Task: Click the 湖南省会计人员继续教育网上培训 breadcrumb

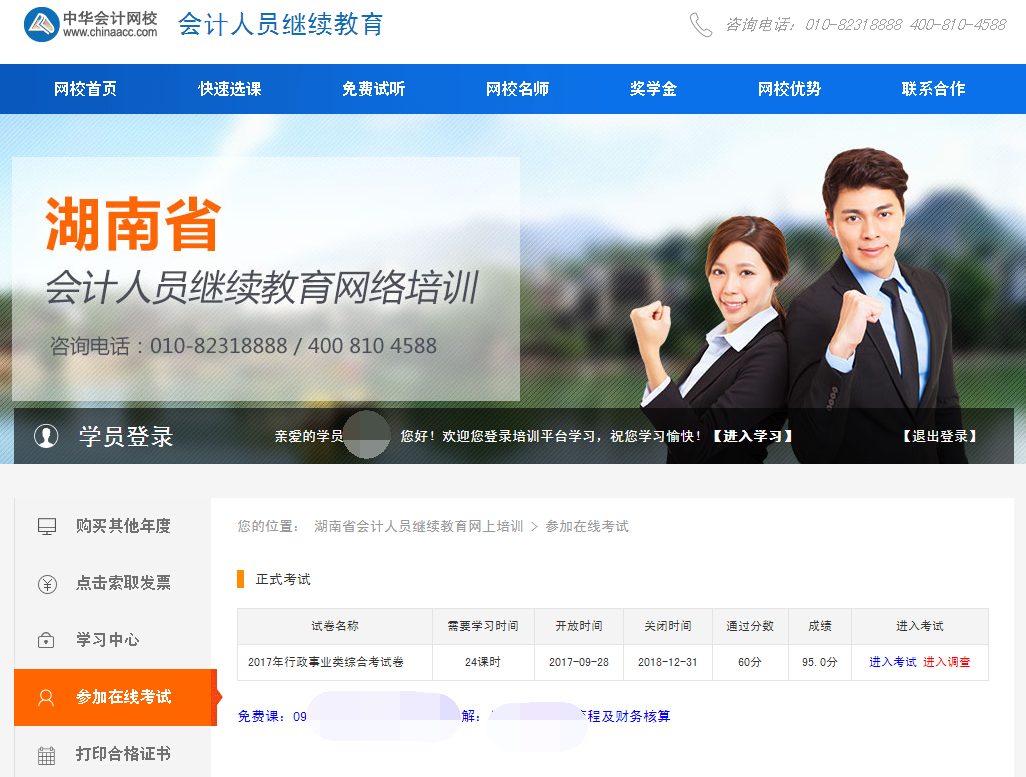Action: click(x=418, y=526)
